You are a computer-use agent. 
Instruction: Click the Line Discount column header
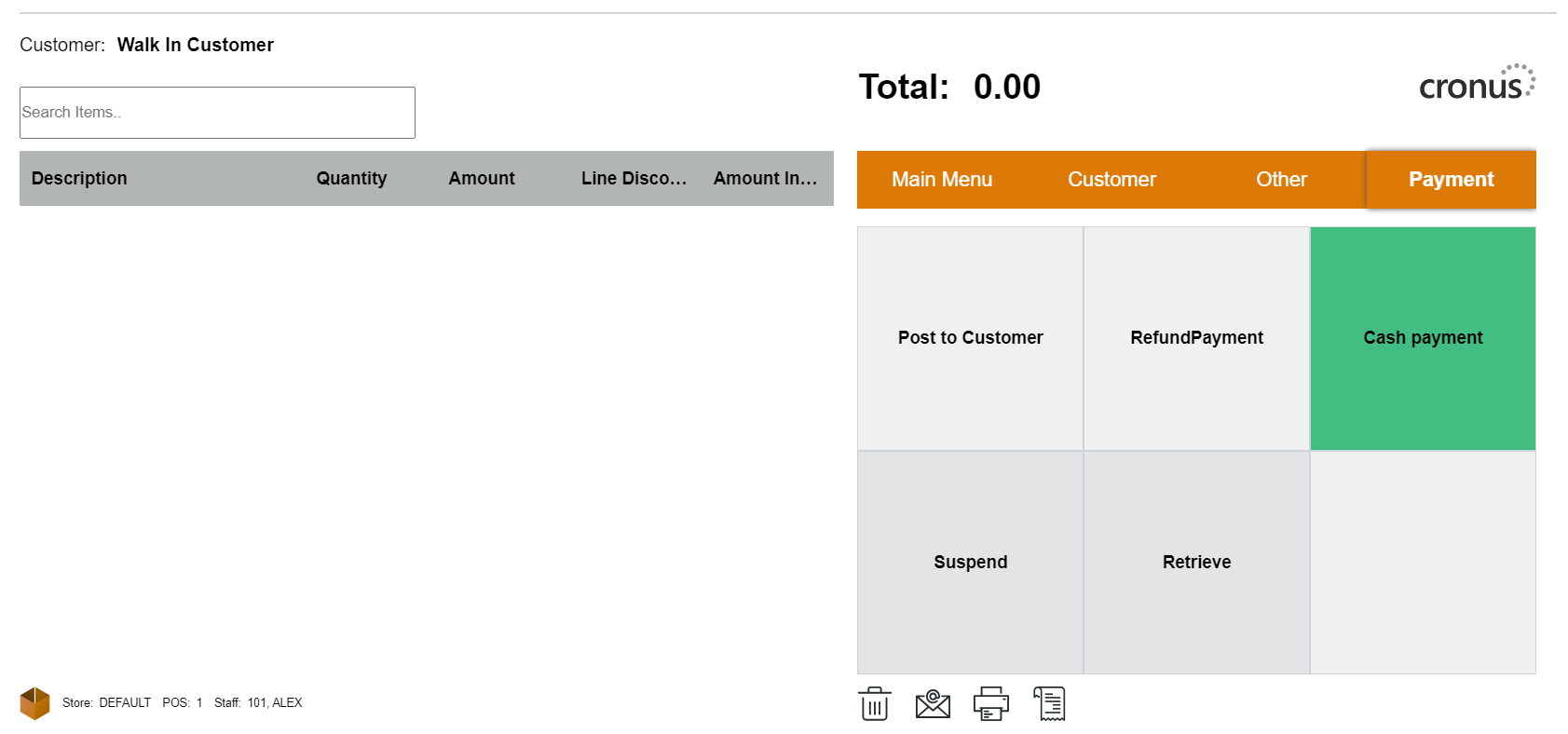634,179
